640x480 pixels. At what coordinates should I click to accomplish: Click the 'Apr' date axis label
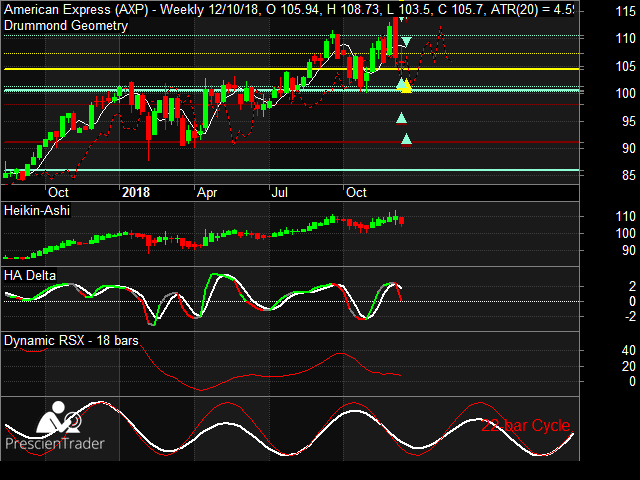tap(207, 192)
